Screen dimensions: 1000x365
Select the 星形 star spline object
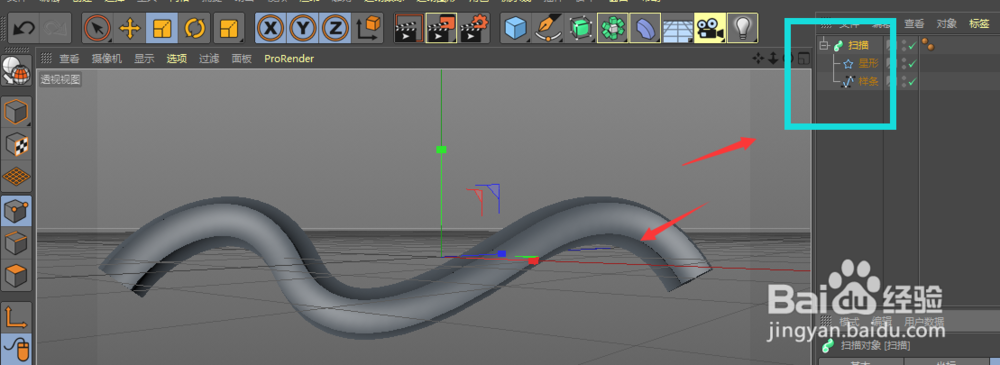pos(869,63)
